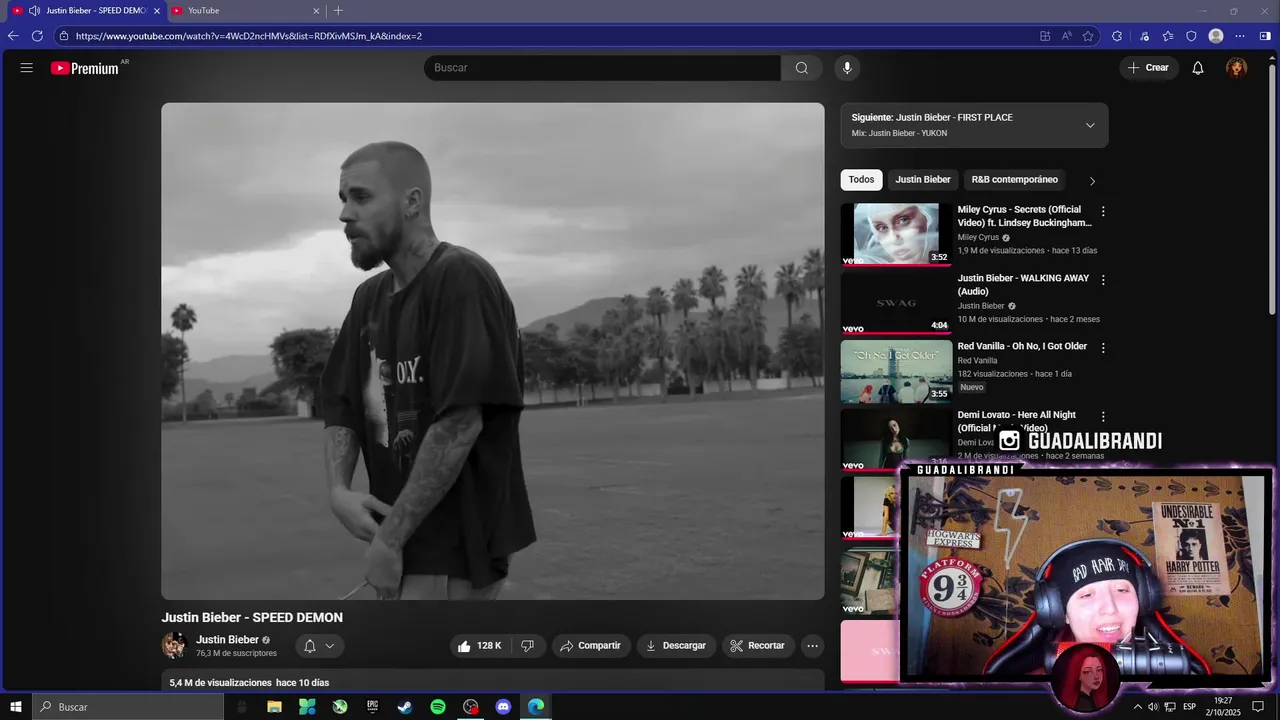
Task: Click the Descargar download button
Action: [x=676, y=646]
